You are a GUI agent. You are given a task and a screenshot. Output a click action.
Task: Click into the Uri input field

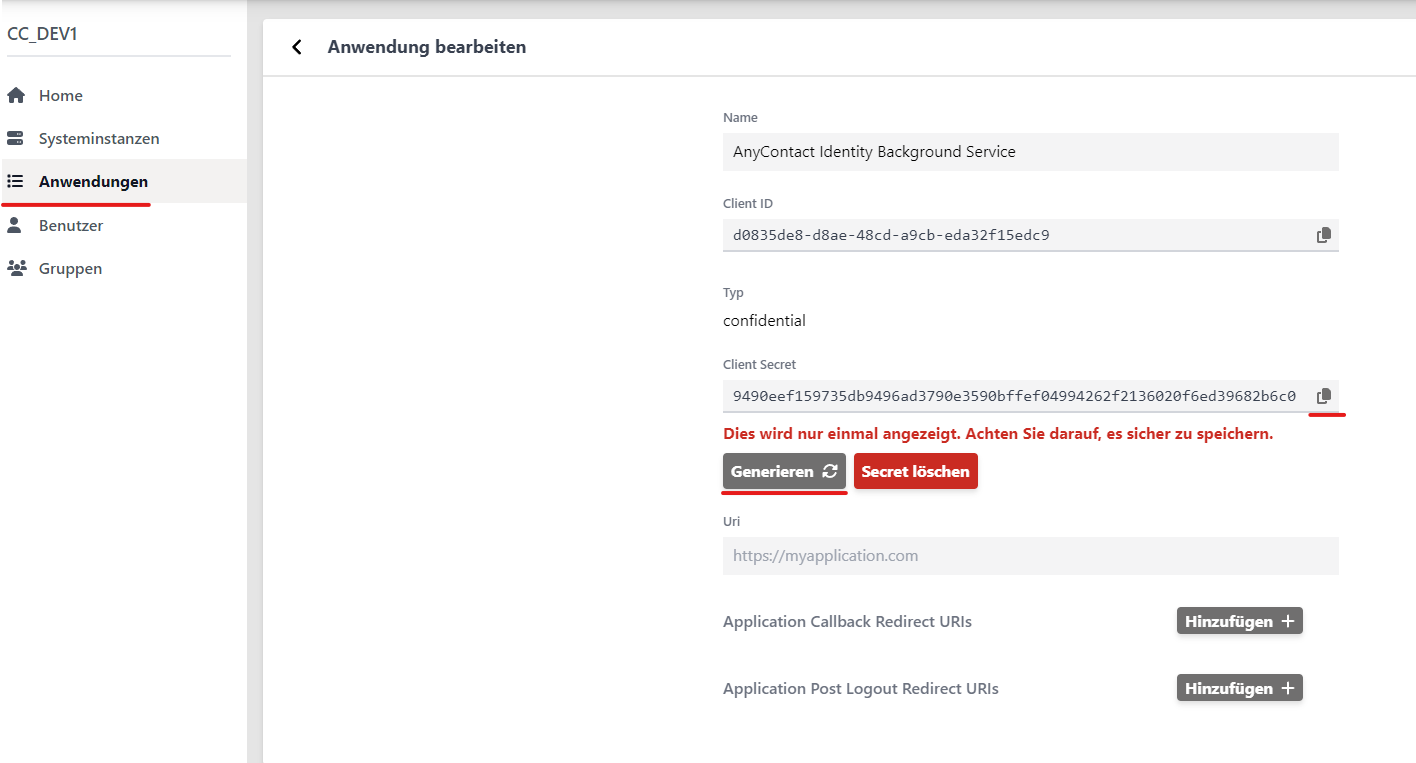pyautogui.click(x=1030, y=556)
